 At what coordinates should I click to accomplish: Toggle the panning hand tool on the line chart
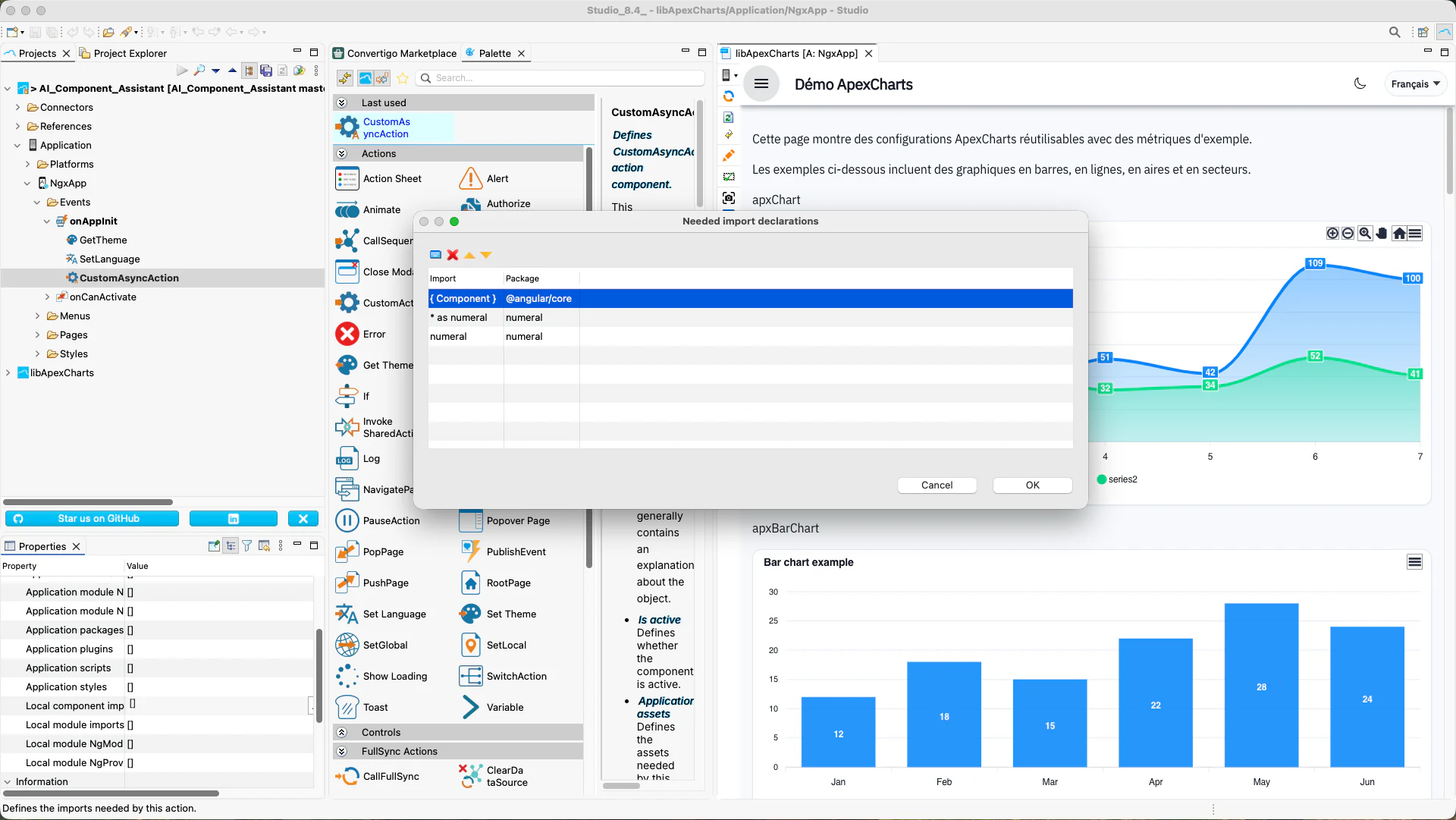[x=1382, y=233]
